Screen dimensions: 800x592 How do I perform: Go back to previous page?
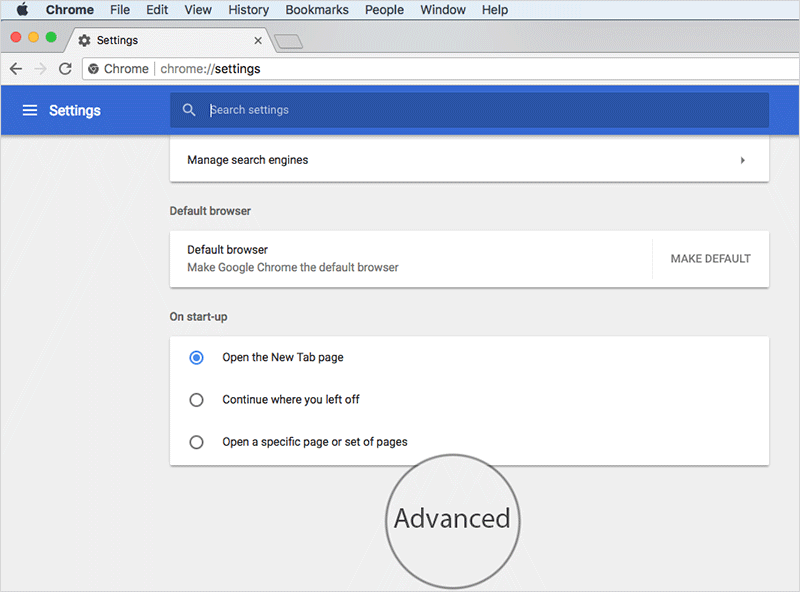tap(16, 68)
